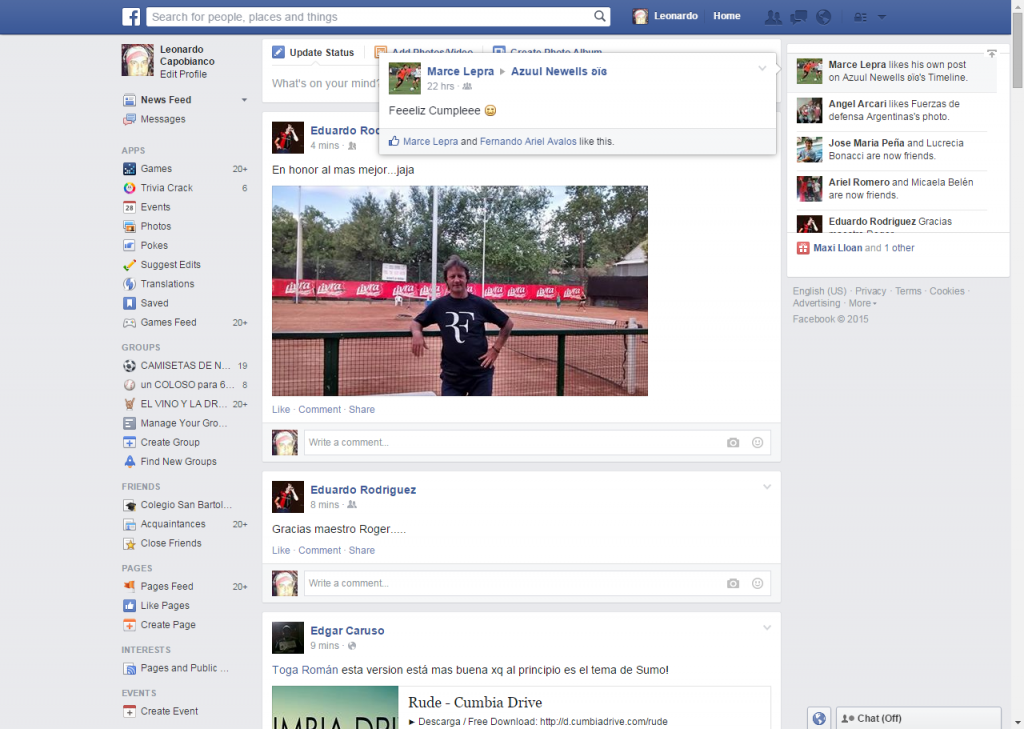Click the Pages Feed icon
Screen dimensions: 1024x729
(x=129, y=587)
